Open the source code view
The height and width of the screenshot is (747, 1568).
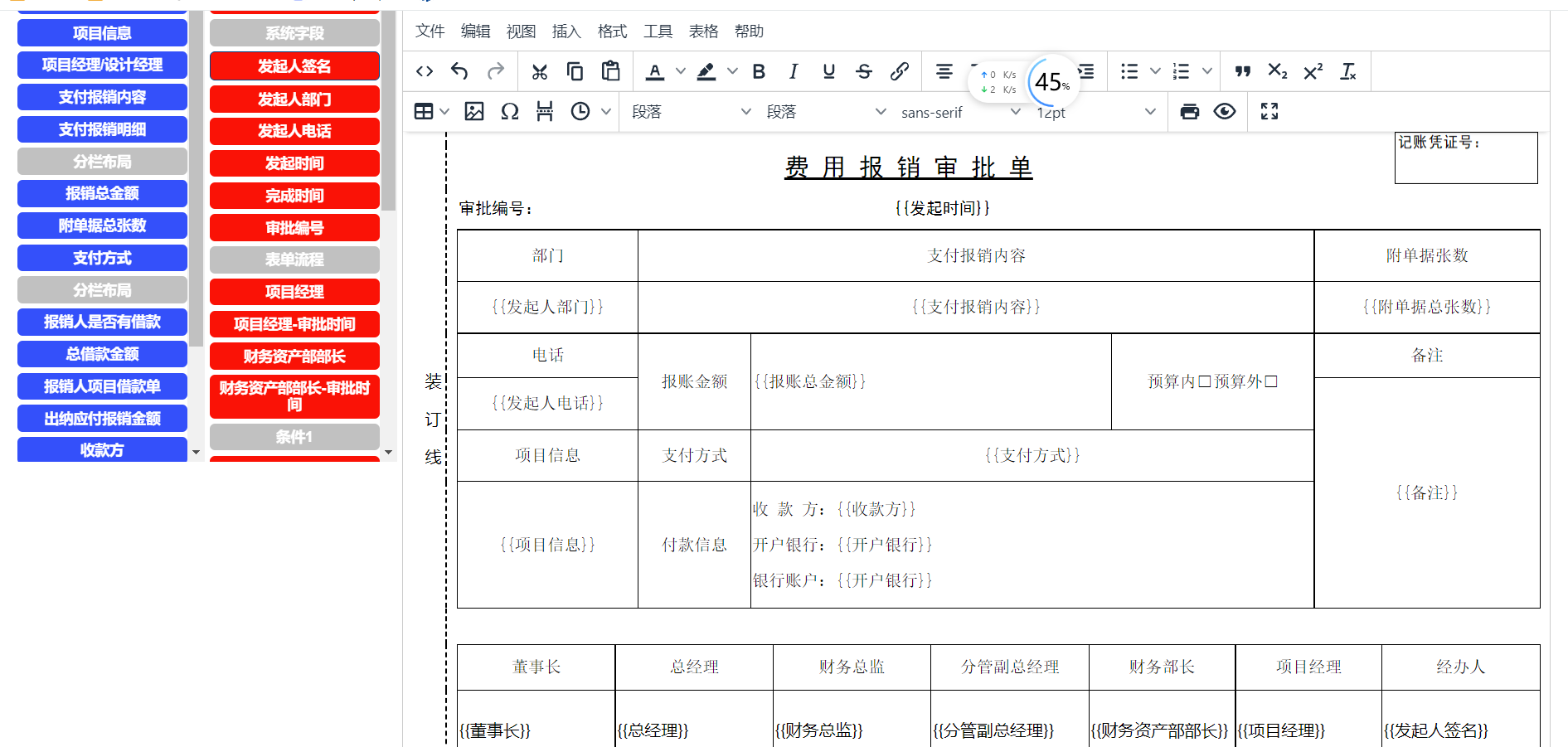(425, 72)
